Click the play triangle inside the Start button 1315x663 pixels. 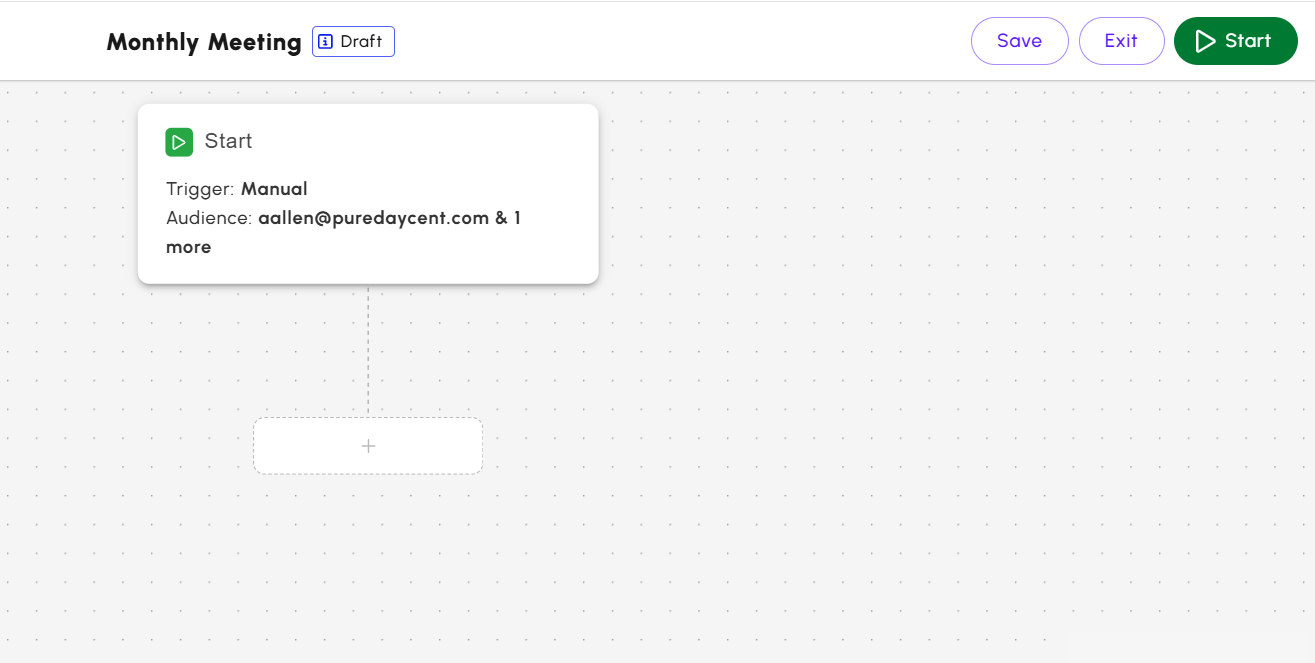pyautogui.click(x=1207, y=40)
